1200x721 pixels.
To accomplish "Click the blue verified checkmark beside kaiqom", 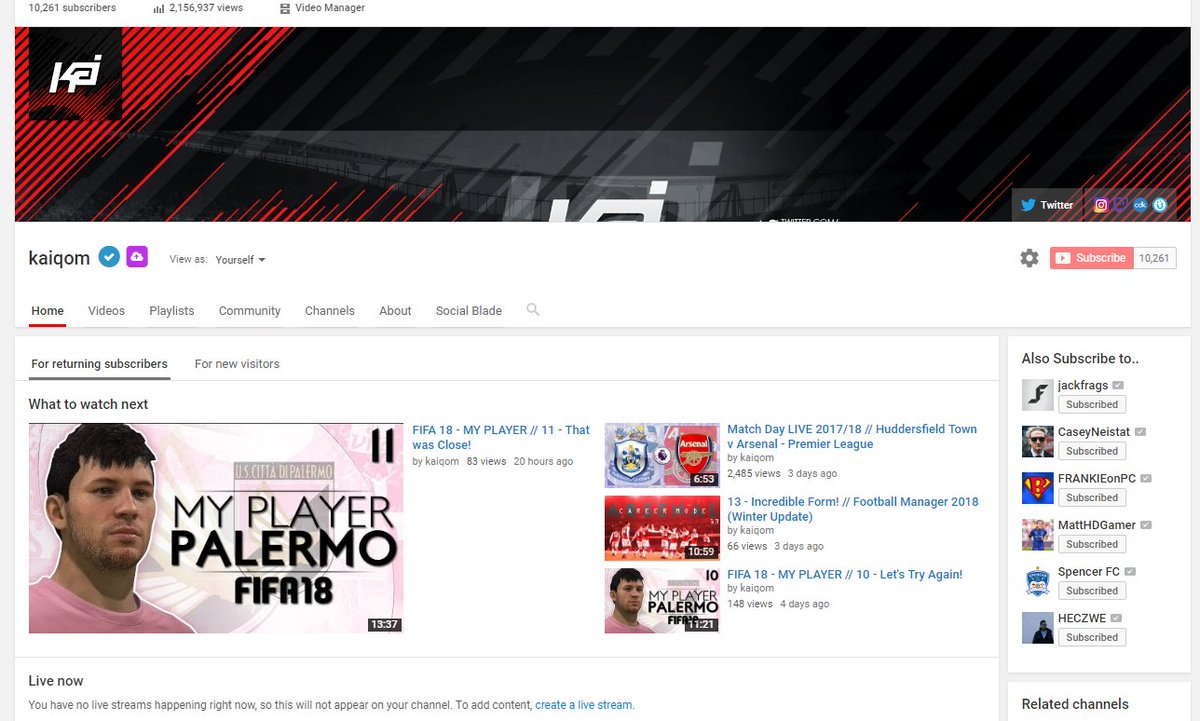I will pos(109,257).
